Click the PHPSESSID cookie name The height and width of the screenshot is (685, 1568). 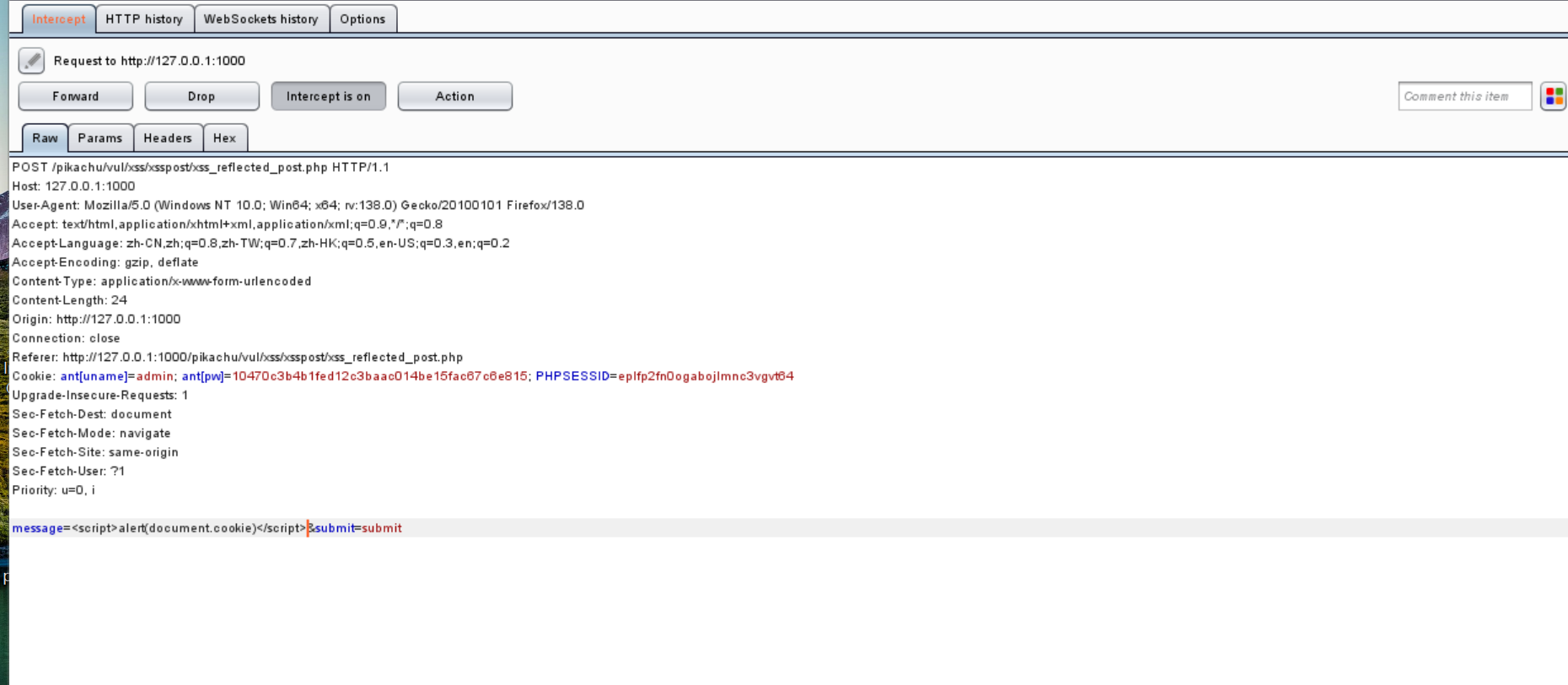[572, 376]
